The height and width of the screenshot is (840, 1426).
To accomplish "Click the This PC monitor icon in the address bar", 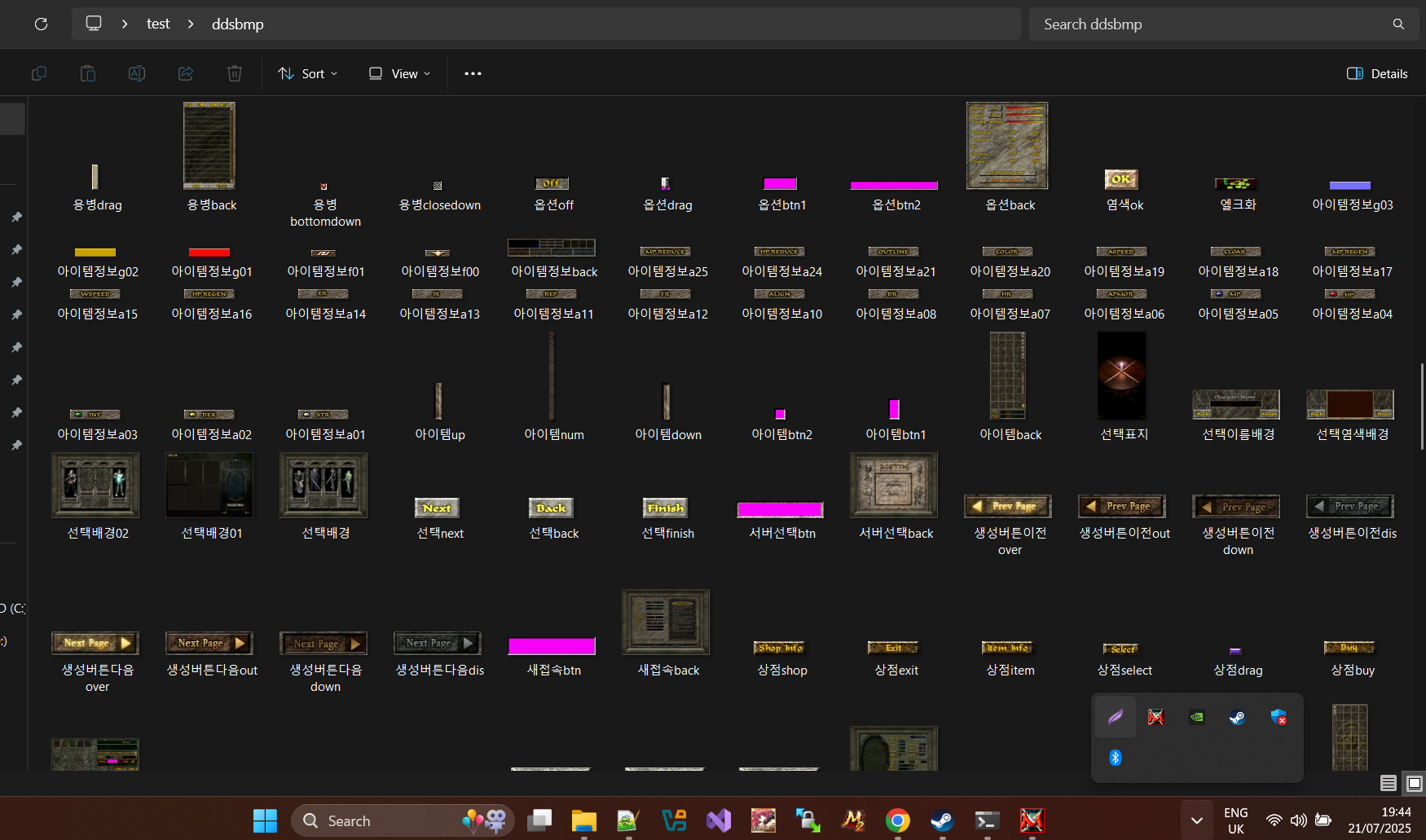I will 94,24.
